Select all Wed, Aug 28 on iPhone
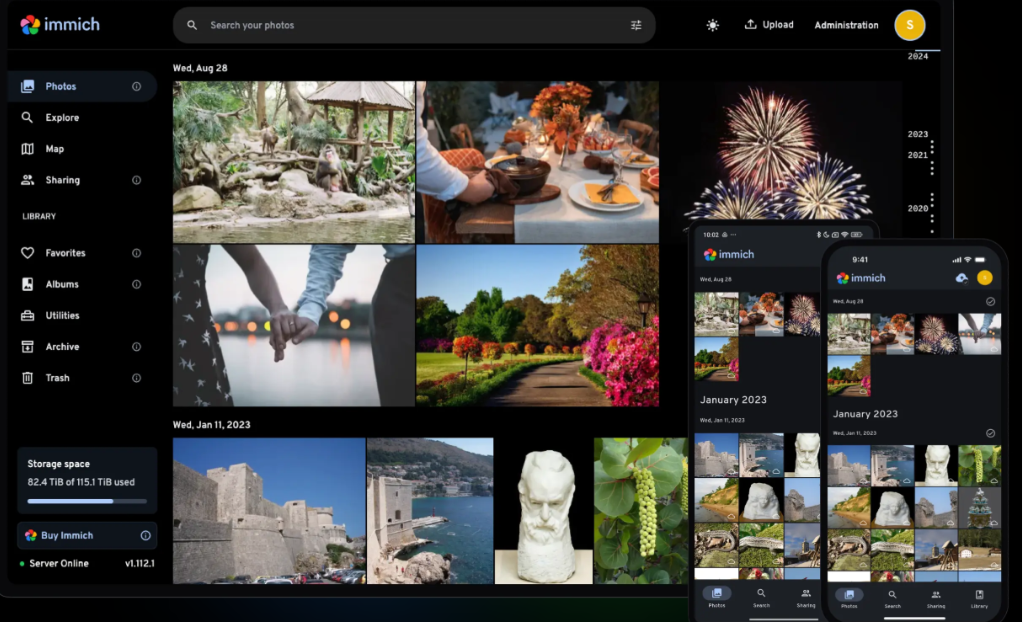The image size is (1023, 622). pyautogui.click(x=990, y=302)
